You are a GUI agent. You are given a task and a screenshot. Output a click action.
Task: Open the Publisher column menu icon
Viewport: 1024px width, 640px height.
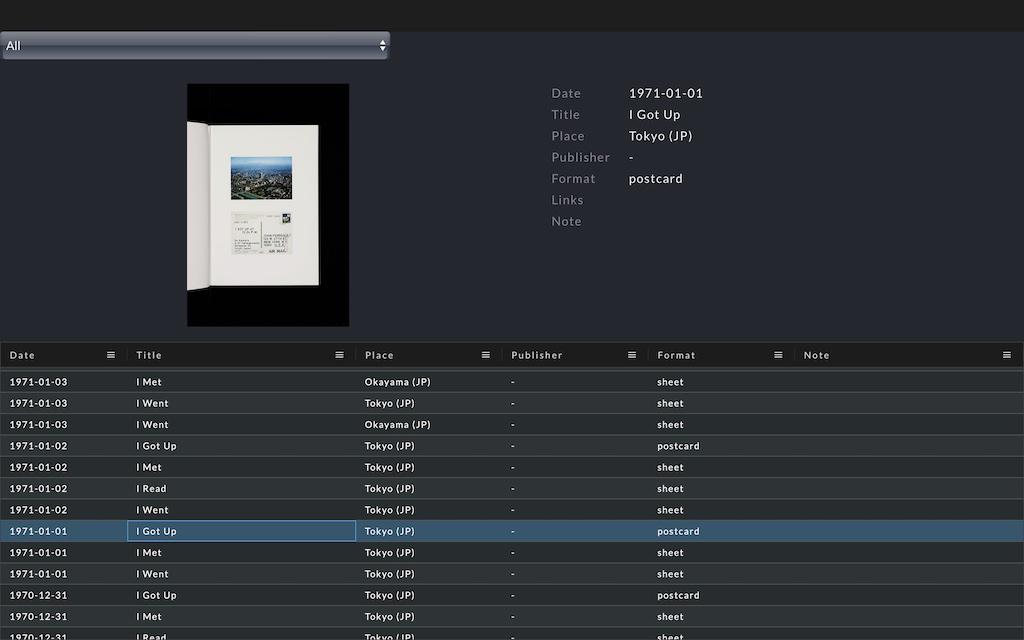[x=632, y=355]
